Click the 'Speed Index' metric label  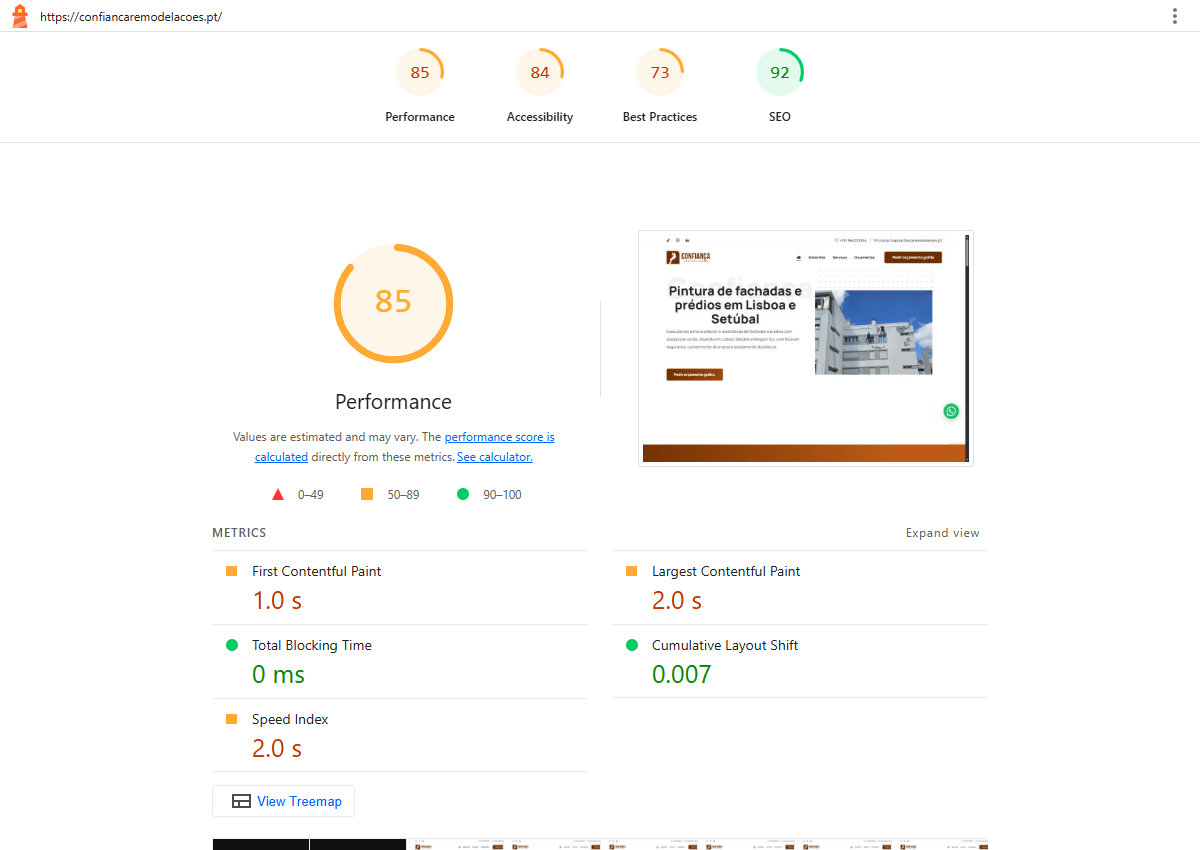(290, 719)
